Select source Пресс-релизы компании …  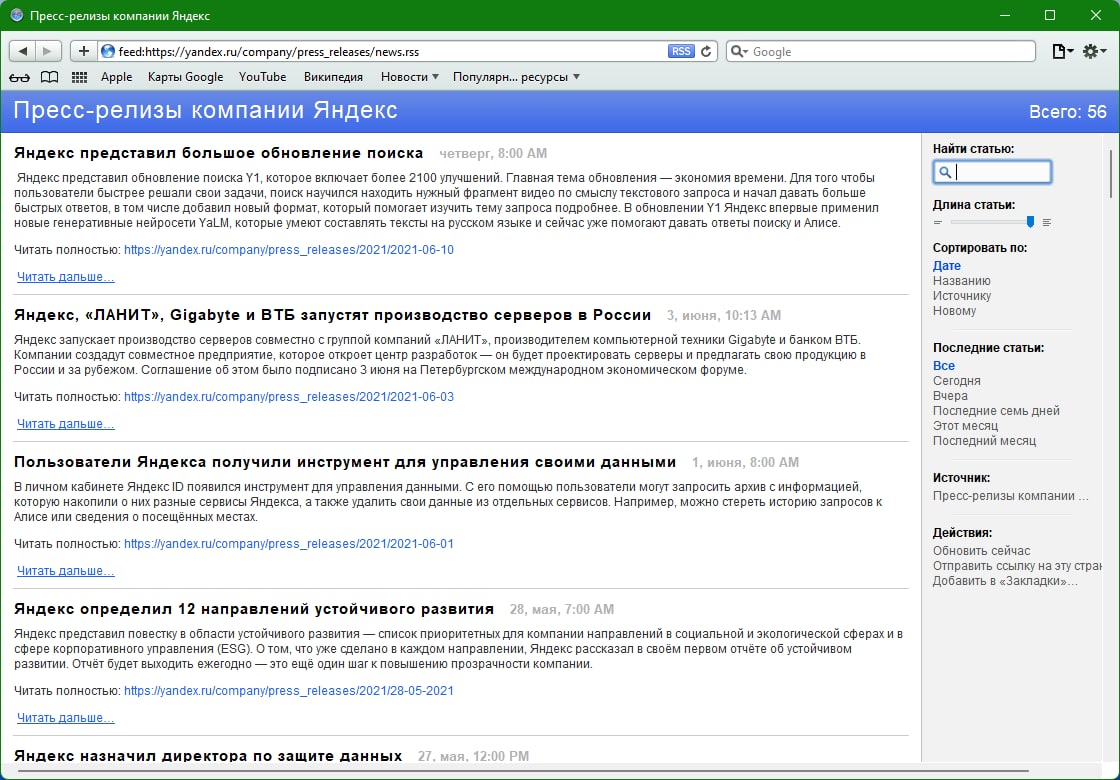(x=1011, y=496)
